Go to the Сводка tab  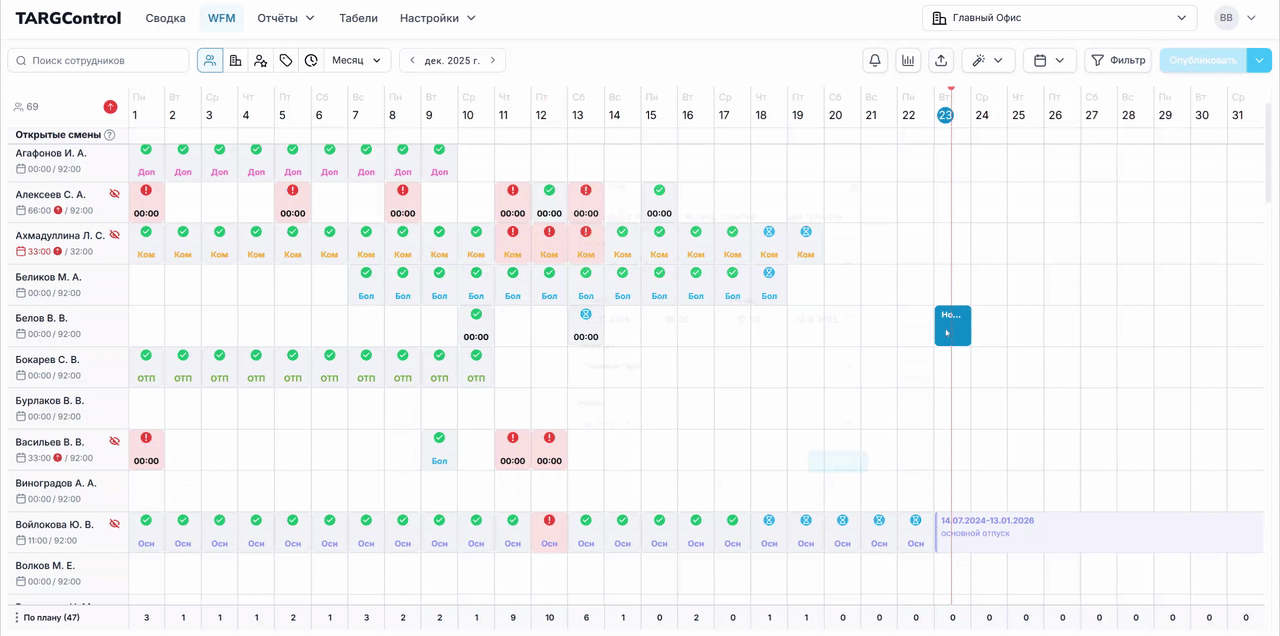coord(166,18)
